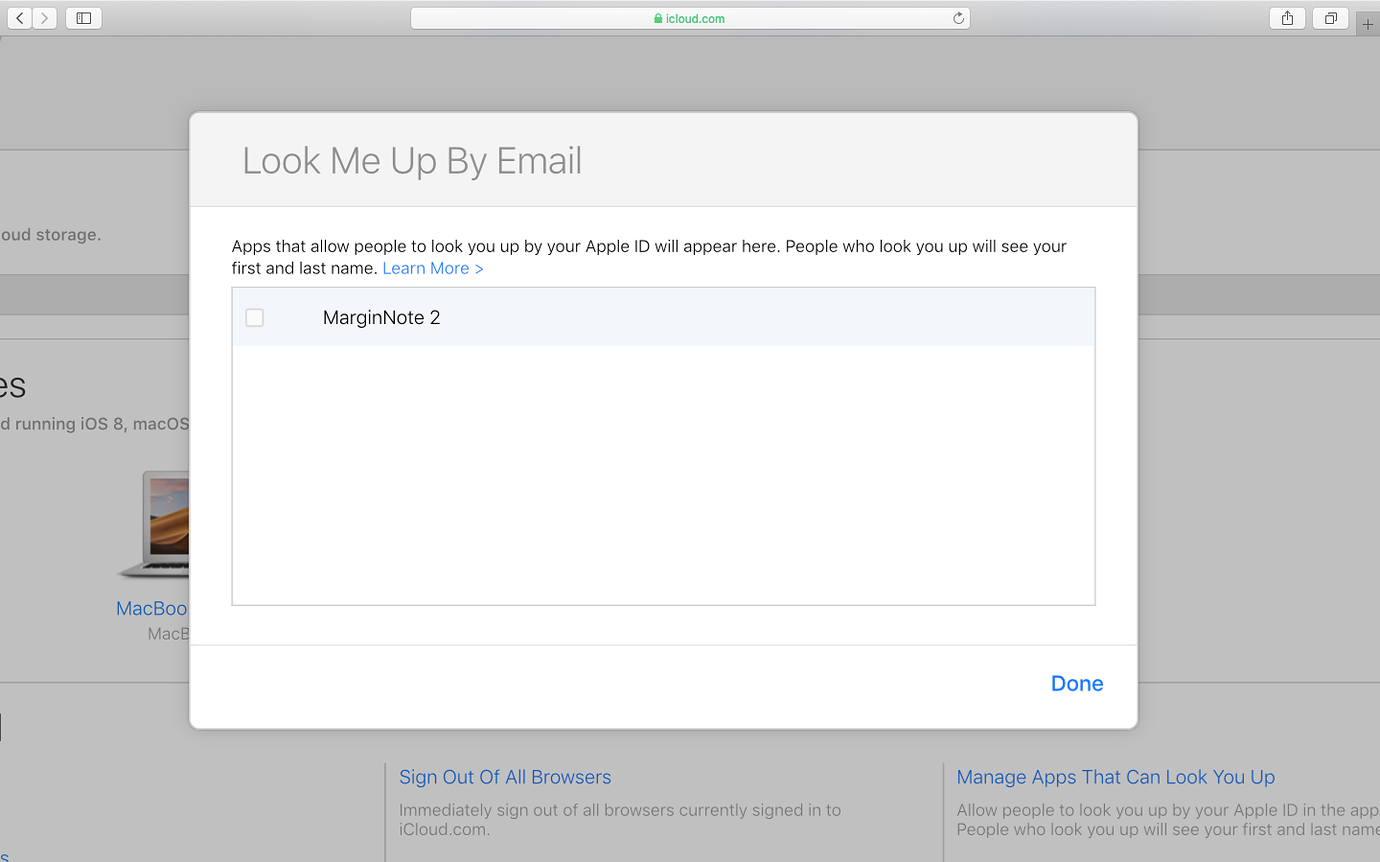Go back with Safari's back arrow
The width and height of the screenshot is (1380, 862).
19,18
